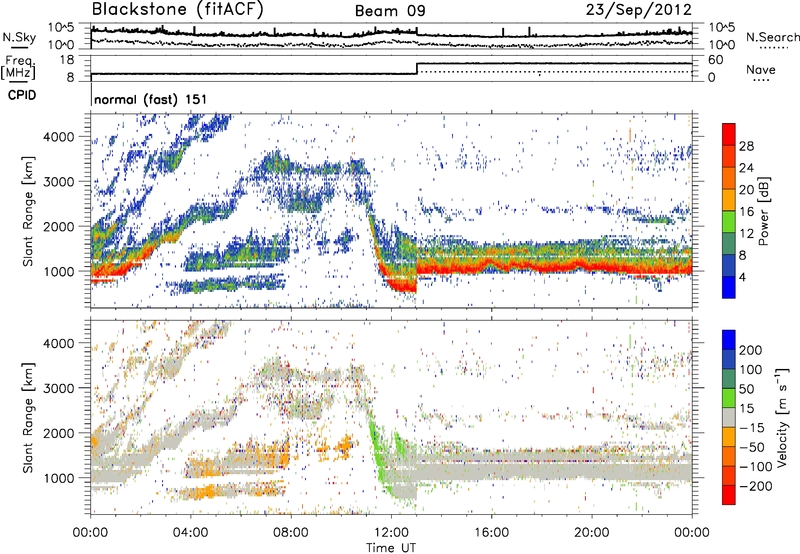The height and width of the screenshot is (554, 800).
Task: Click the 'Blackstone (fitACF)' title text
Action: 177,9
